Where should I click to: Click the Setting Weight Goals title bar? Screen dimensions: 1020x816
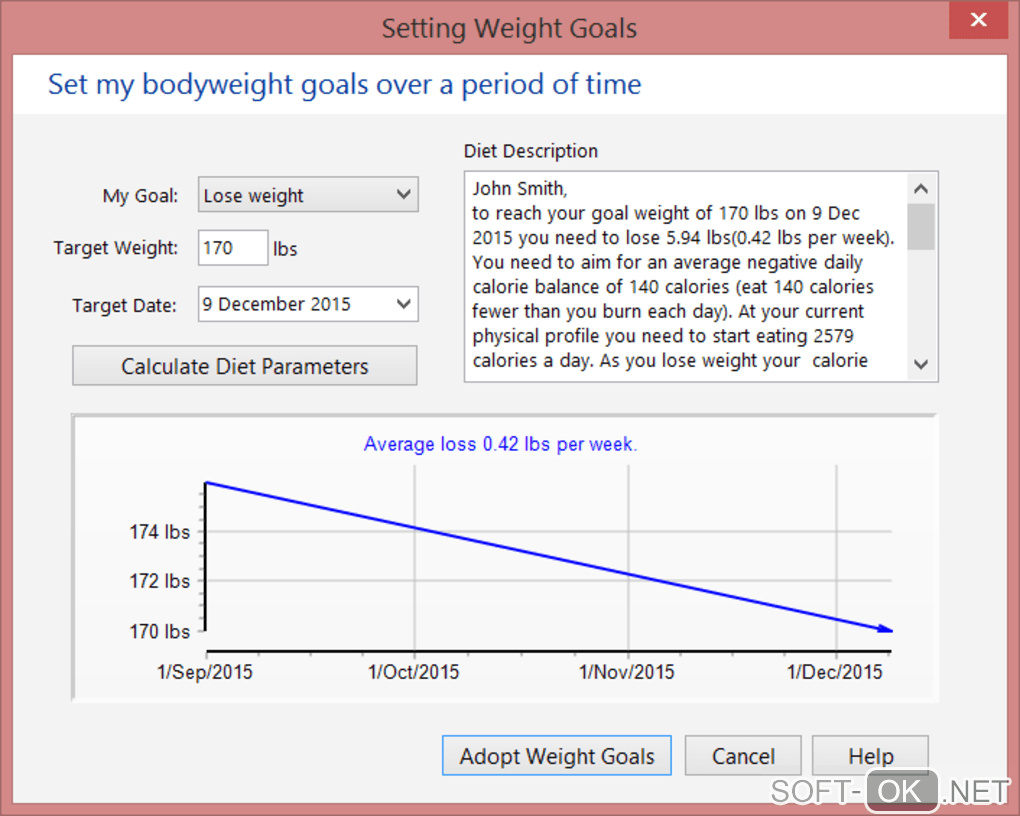pyautogui.click(x=508, y=28)
